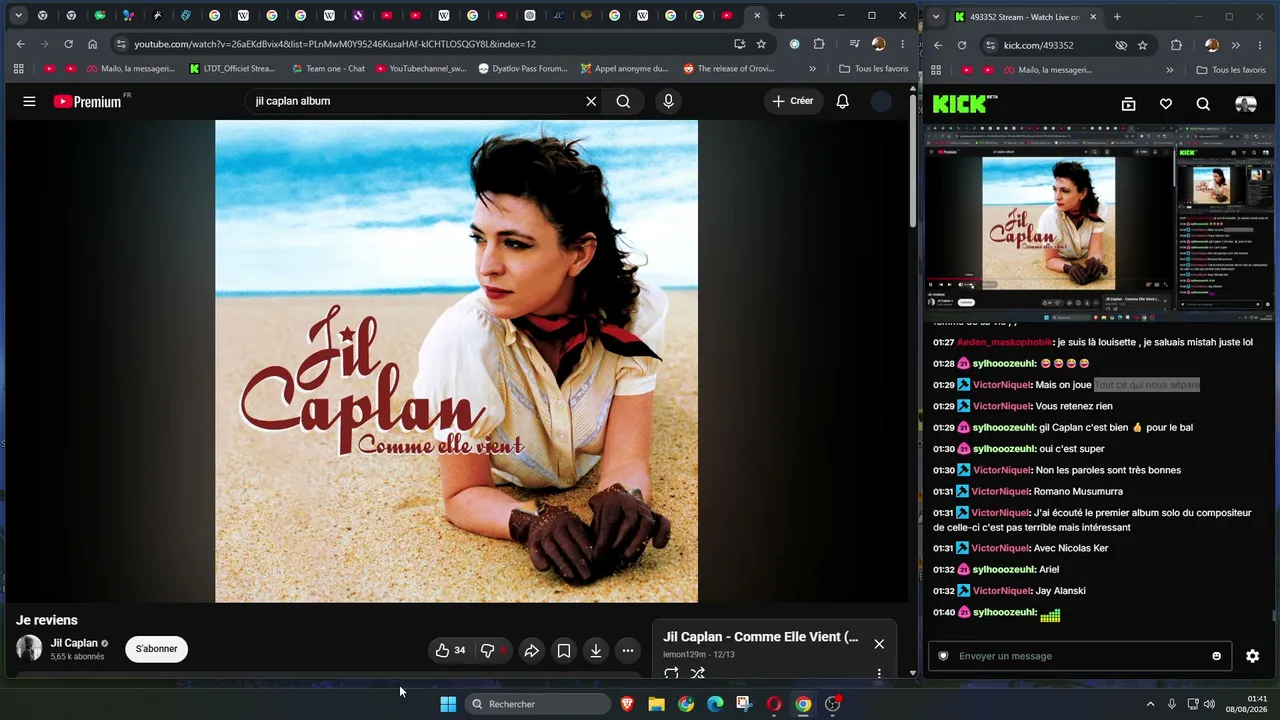The image size is (1280, 720).
Task: Open playlist three-dot options menu
Action: tap(879, 673)
